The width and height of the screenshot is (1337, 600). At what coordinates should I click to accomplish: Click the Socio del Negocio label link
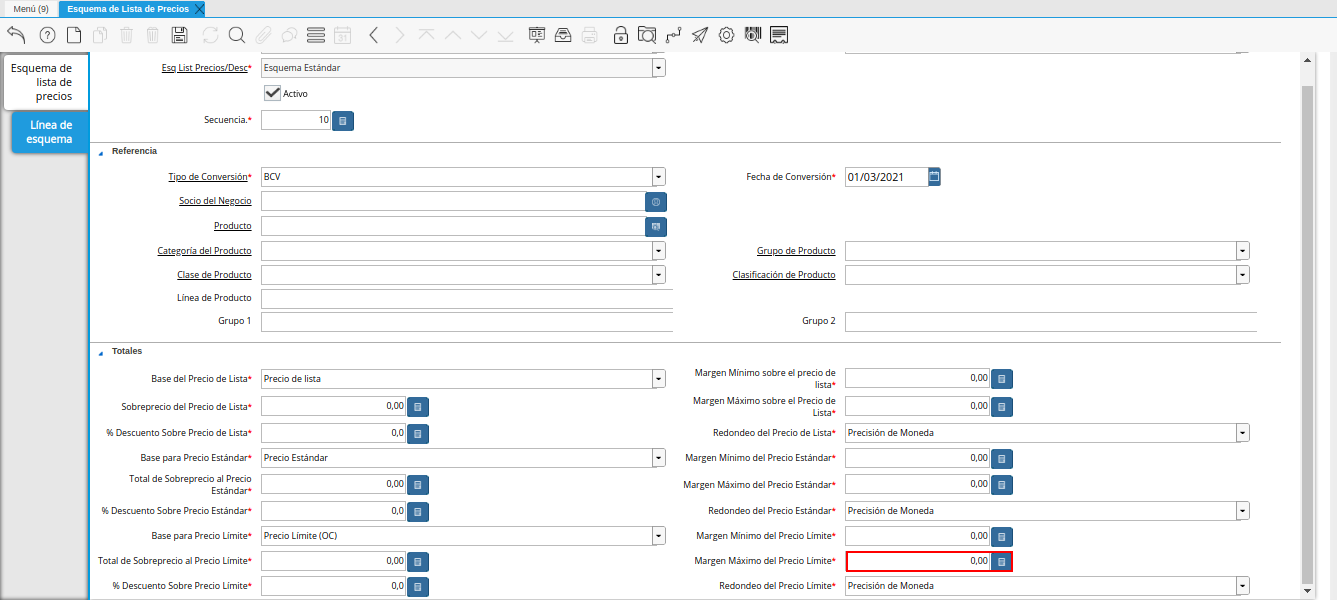click(x=215, y=201)
